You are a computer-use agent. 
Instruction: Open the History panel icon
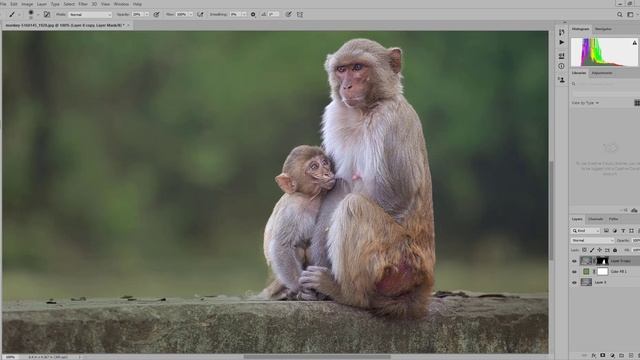coord(562,32)
